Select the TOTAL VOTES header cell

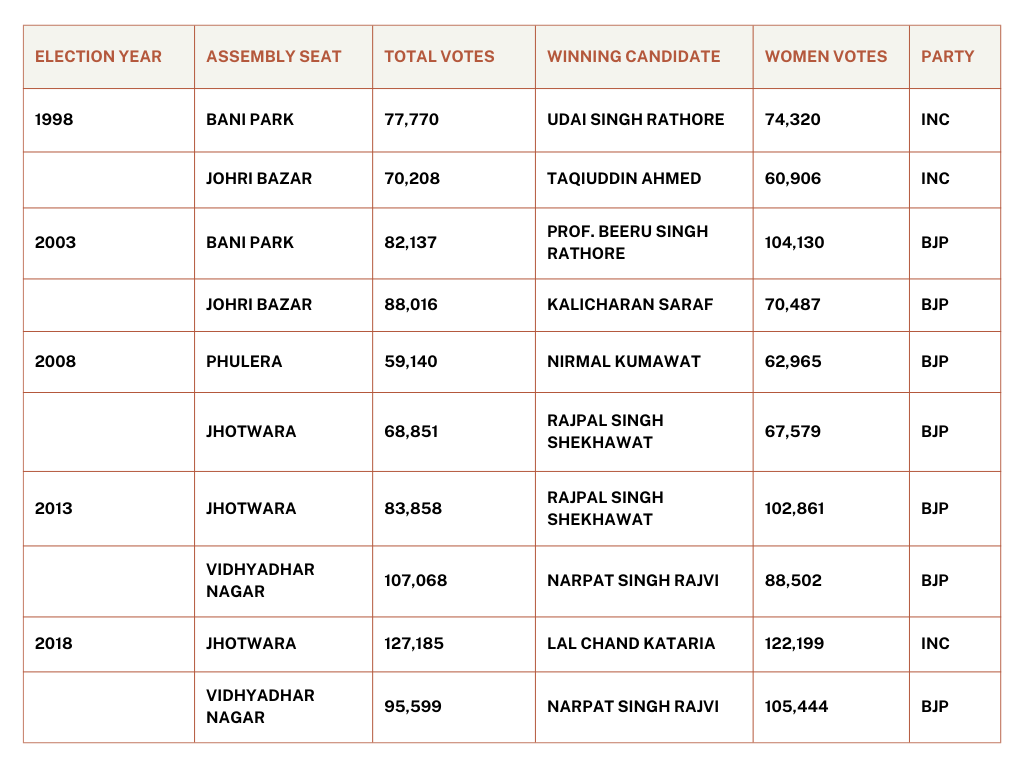click(454, 57)
